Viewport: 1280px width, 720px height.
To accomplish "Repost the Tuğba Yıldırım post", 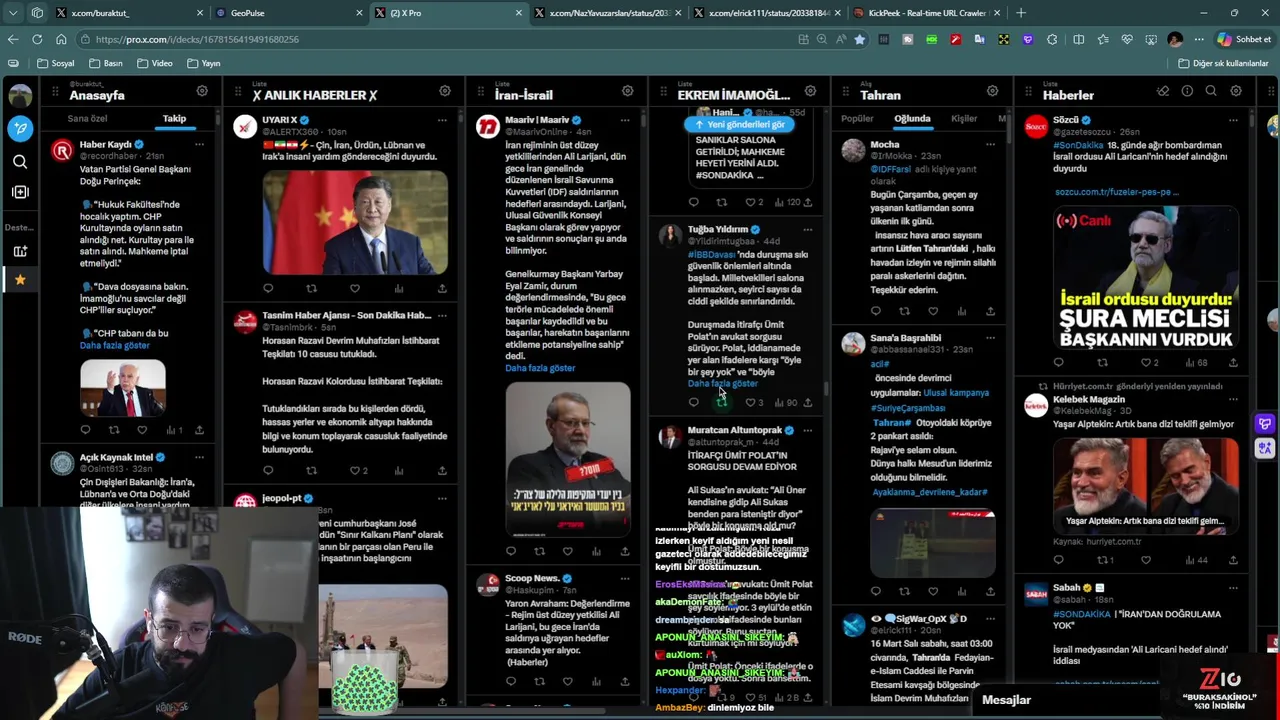I will point(721,403).
